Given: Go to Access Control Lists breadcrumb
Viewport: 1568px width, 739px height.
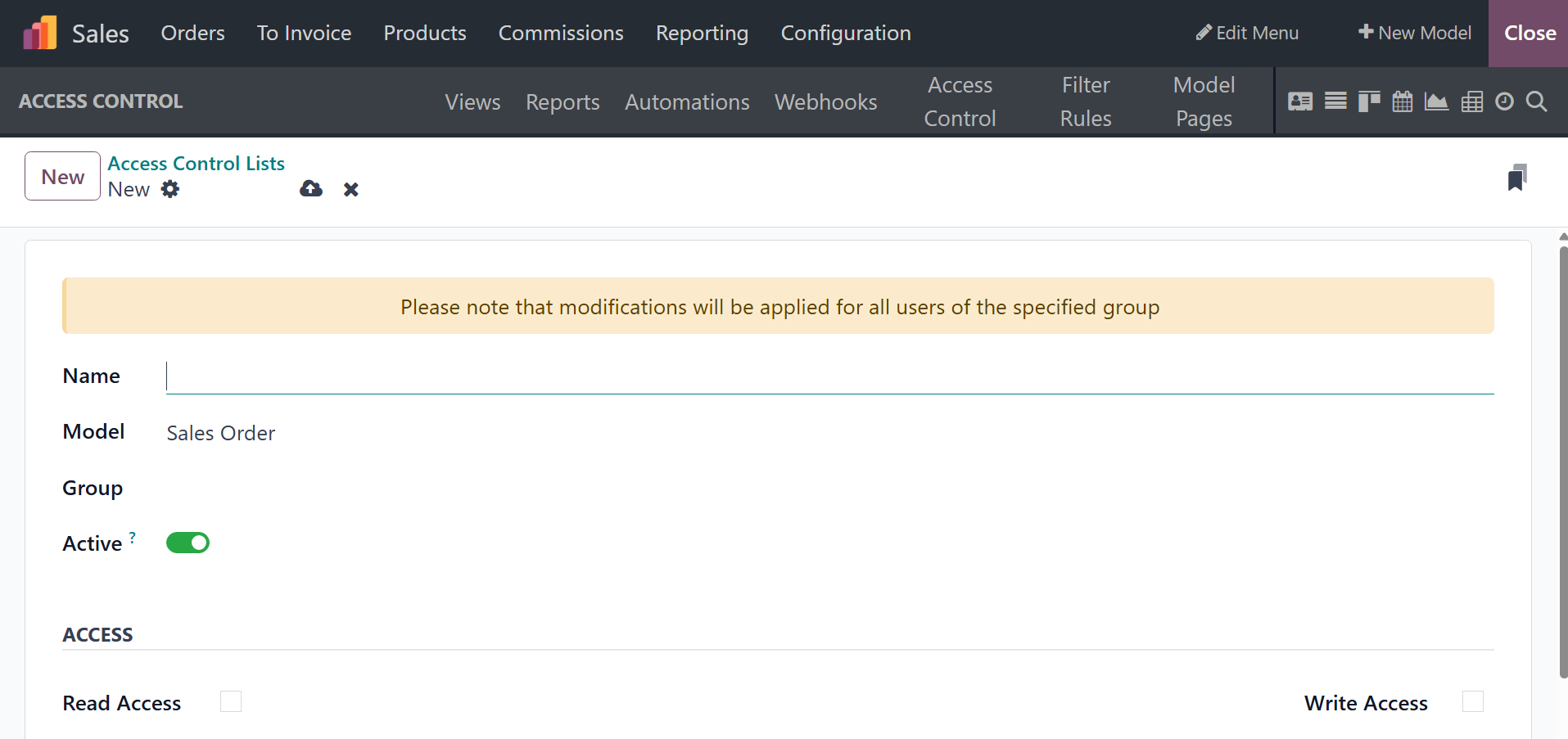Looking at the screenshot, I should pyautogui.click(x=197, y=163).
